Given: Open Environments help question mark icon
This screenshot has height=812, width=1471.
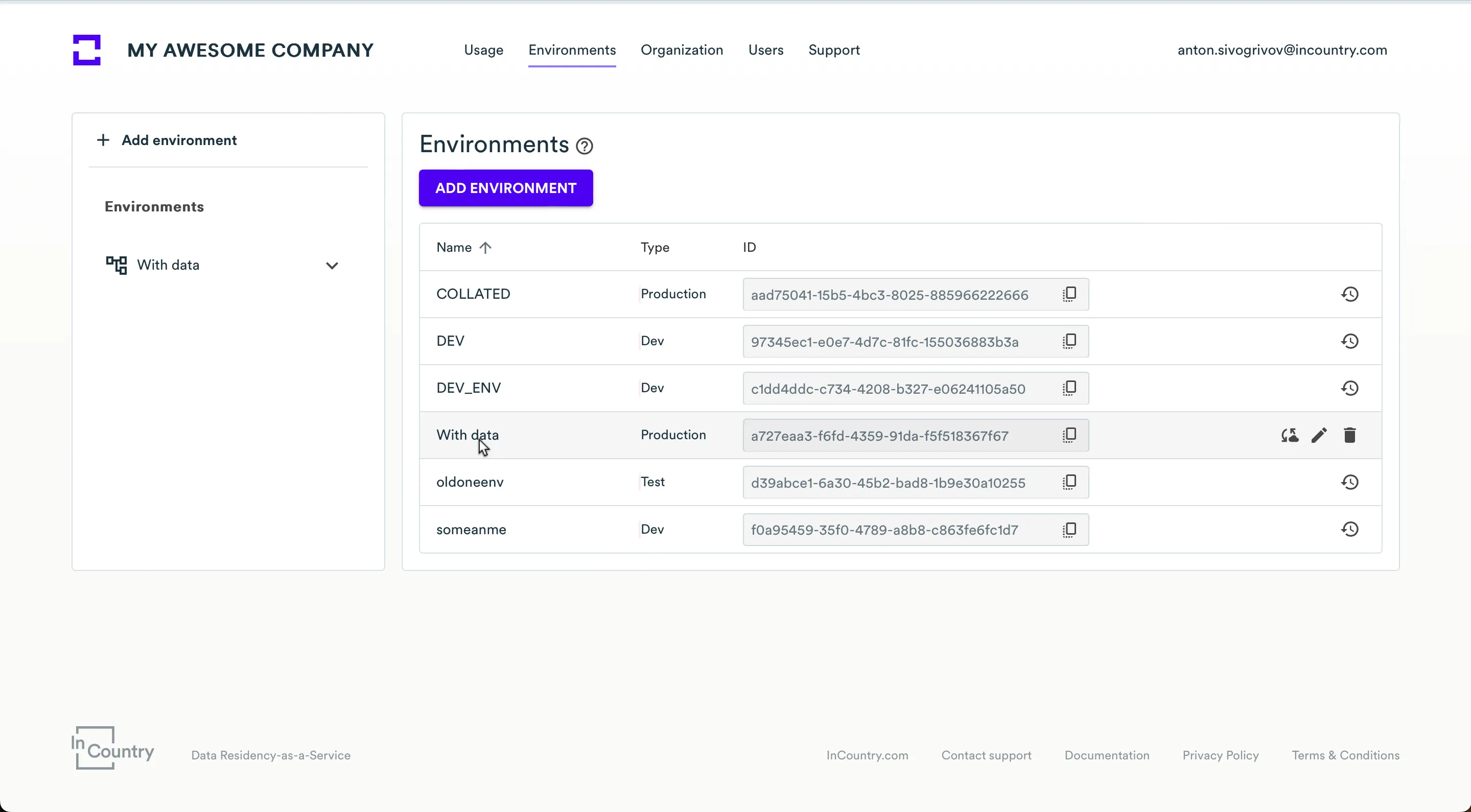Looking at the screenshot, I should 584,146.
